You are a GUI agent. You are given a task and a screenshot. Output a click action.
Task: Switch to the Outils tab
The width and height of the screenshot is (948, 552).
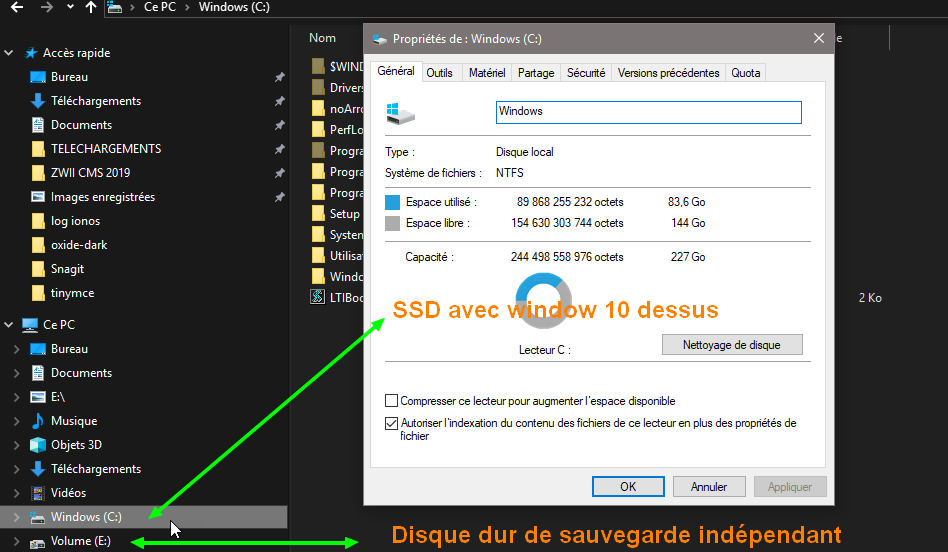click(x=439, y=73)
